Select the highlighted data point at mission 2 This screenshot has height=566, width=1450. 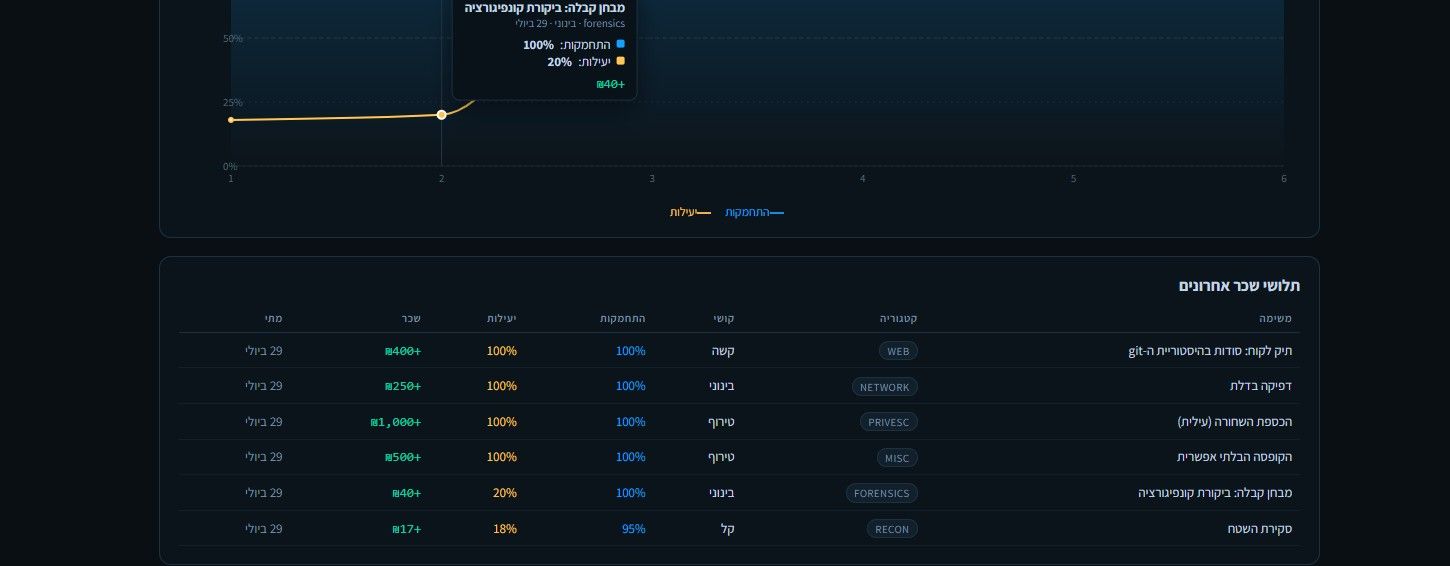pos(441,115)
